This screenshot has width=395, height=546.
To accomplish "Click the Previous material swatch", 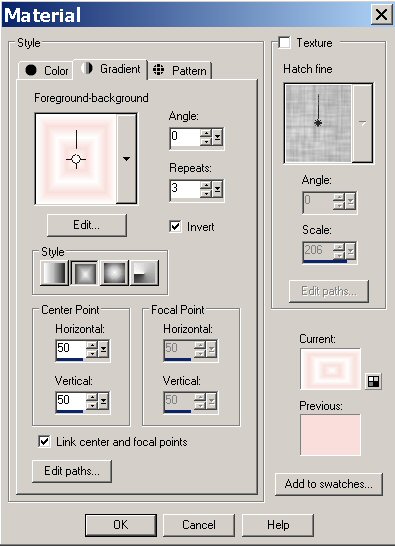I will [x=330, y=435].
